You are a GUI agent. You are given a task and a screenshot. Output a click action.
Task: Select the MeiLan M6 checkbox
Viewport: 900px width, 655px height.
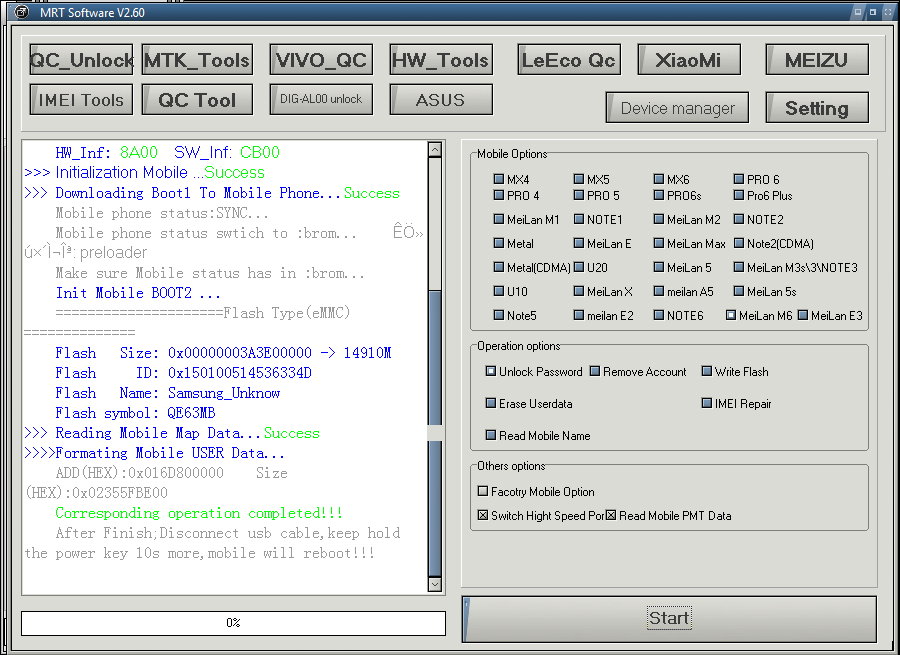pos(731,315)
